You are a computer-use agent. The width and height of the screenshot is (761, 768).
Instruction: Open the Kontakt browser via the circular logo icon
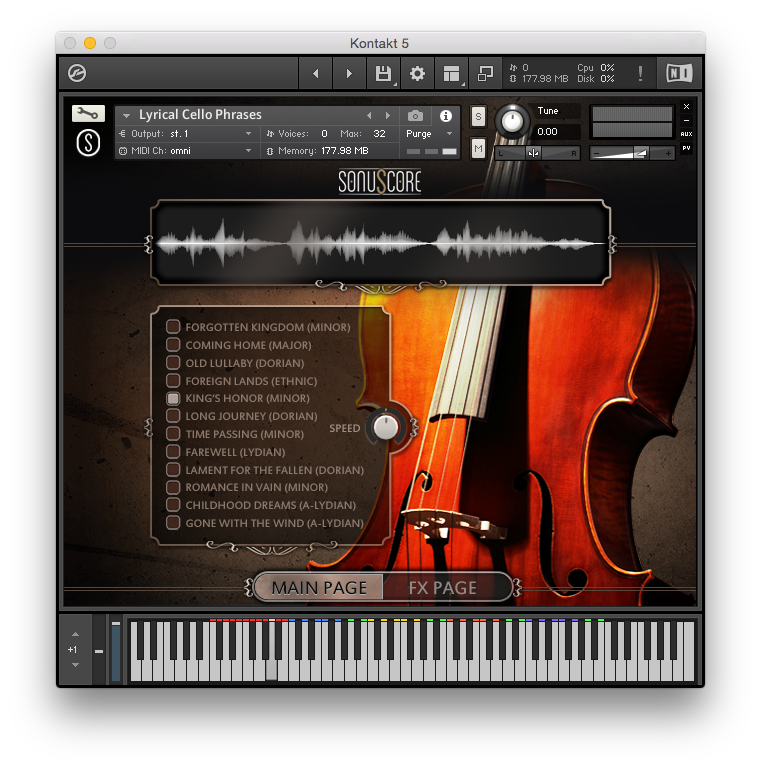[77, 73]
